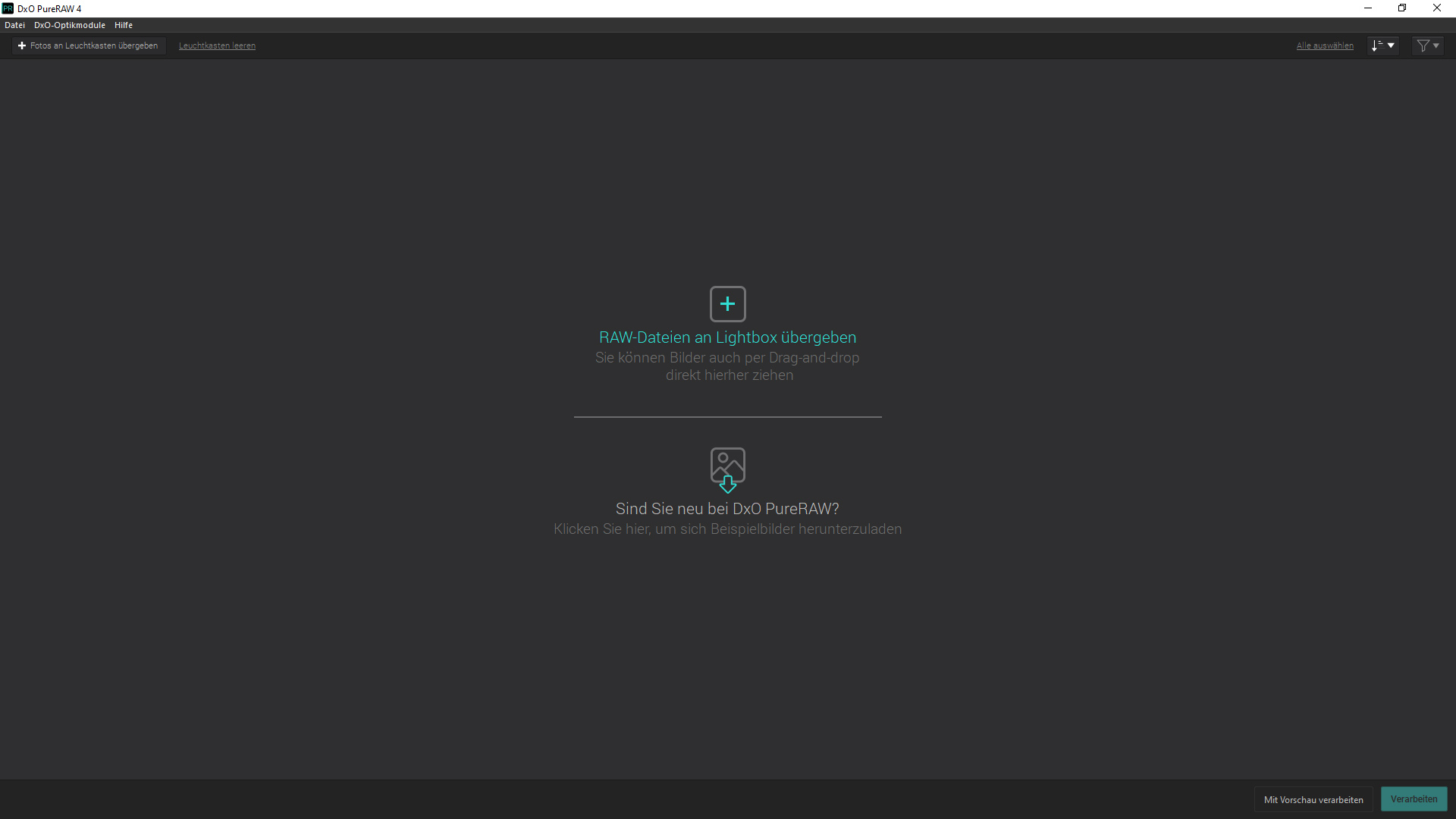The height and width of the screenshot is (819, 1456).
Task: Open the Hilfe menu
Action: pos(124,25)
